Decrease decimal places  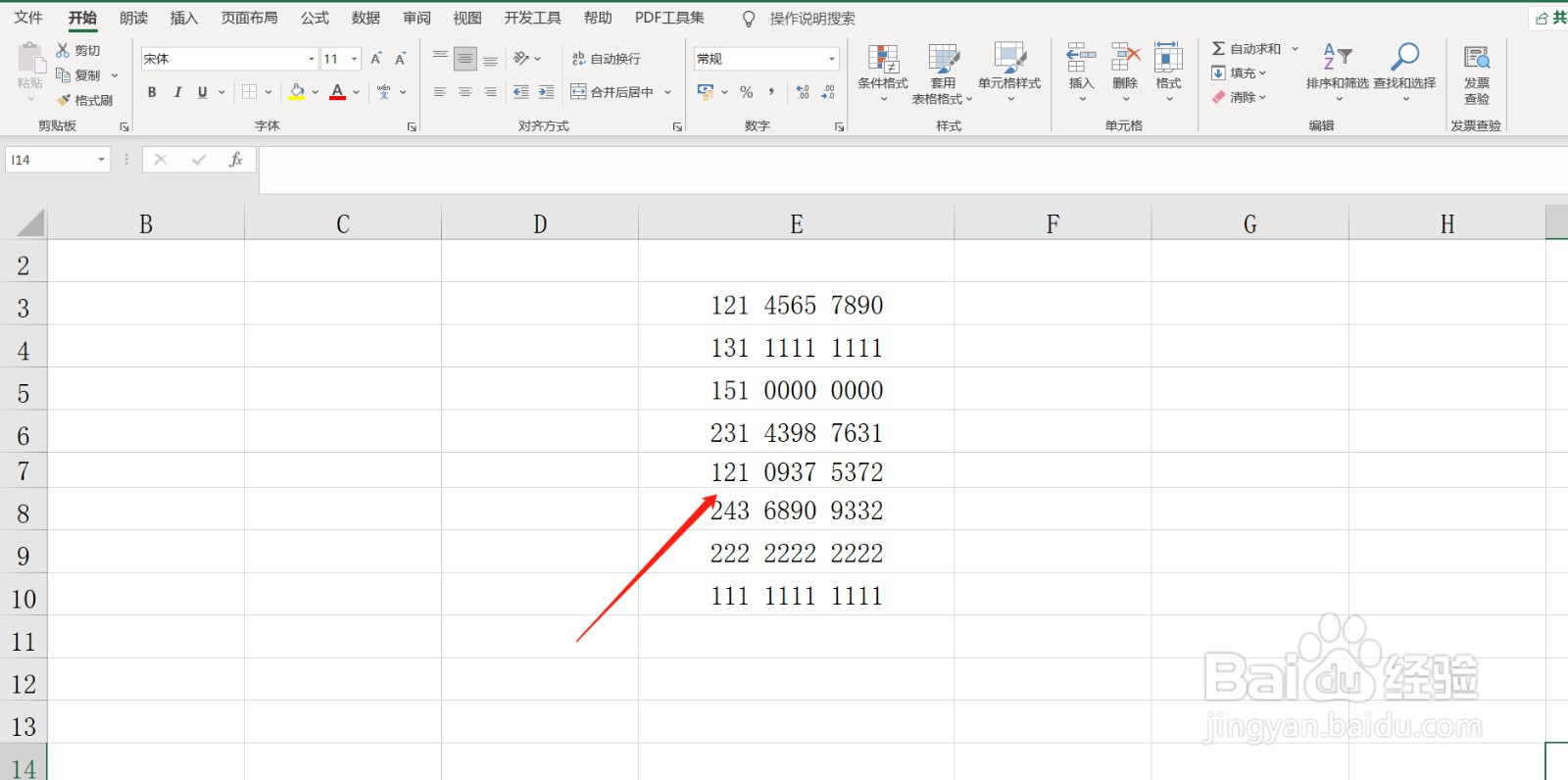pyautogui.click(x=828, y=92)
